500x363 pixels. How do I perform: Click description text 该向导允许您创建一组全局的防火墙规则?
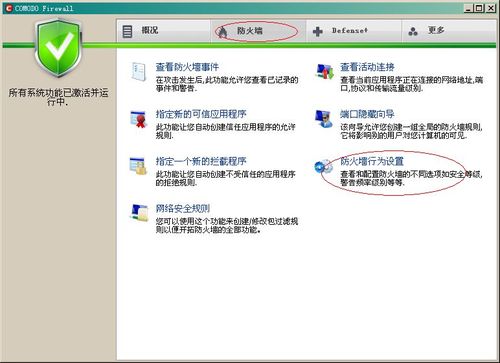411,131
